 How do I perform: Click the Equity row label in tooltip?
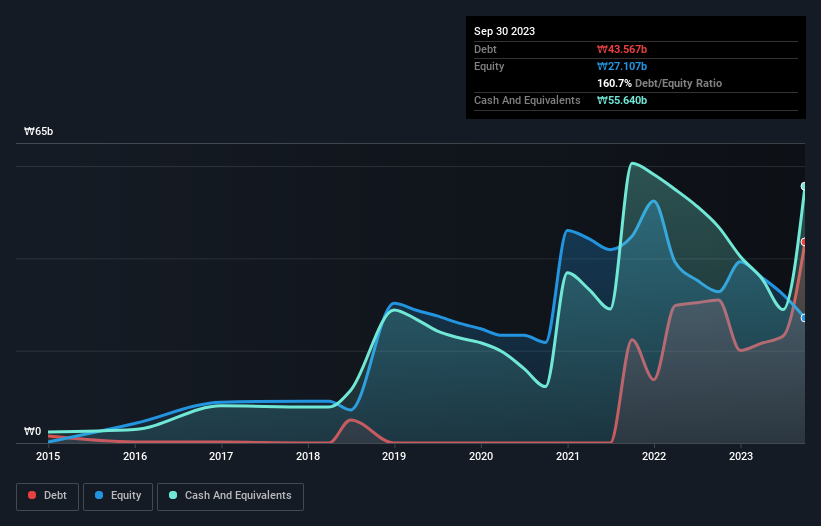(489, 66)
